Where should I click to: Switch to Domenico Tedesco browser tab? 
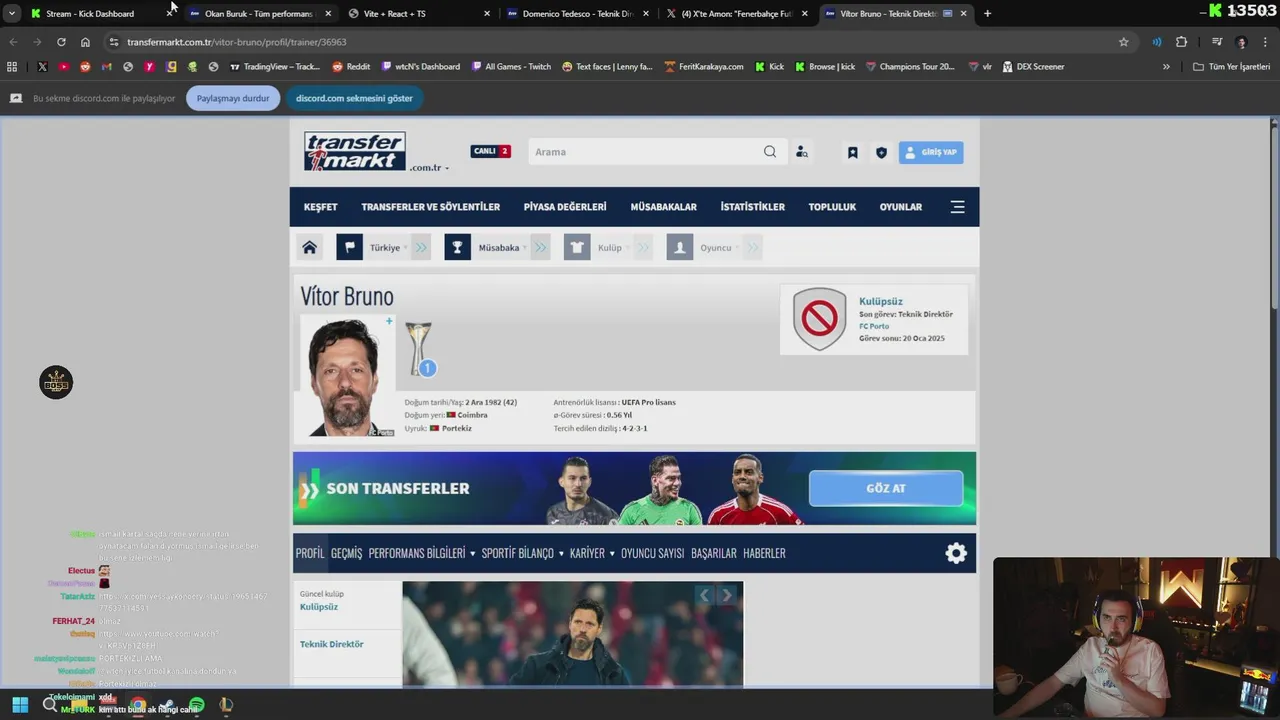(577, 13)
